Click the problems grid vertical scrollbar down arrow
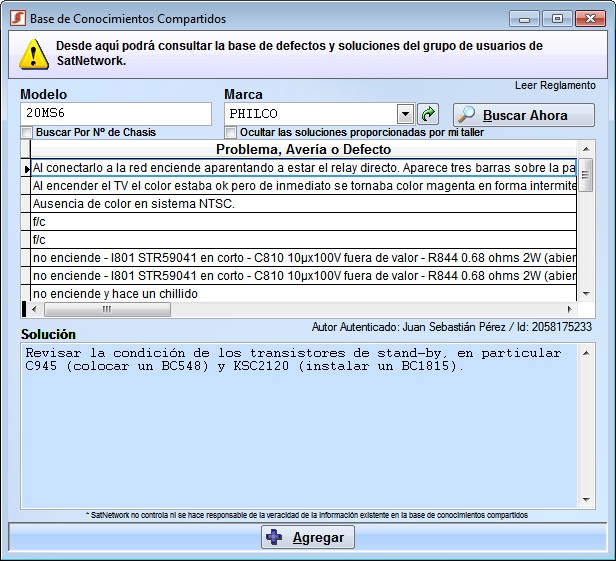Screen dimensions: 616x561 [x=586, y=293]
